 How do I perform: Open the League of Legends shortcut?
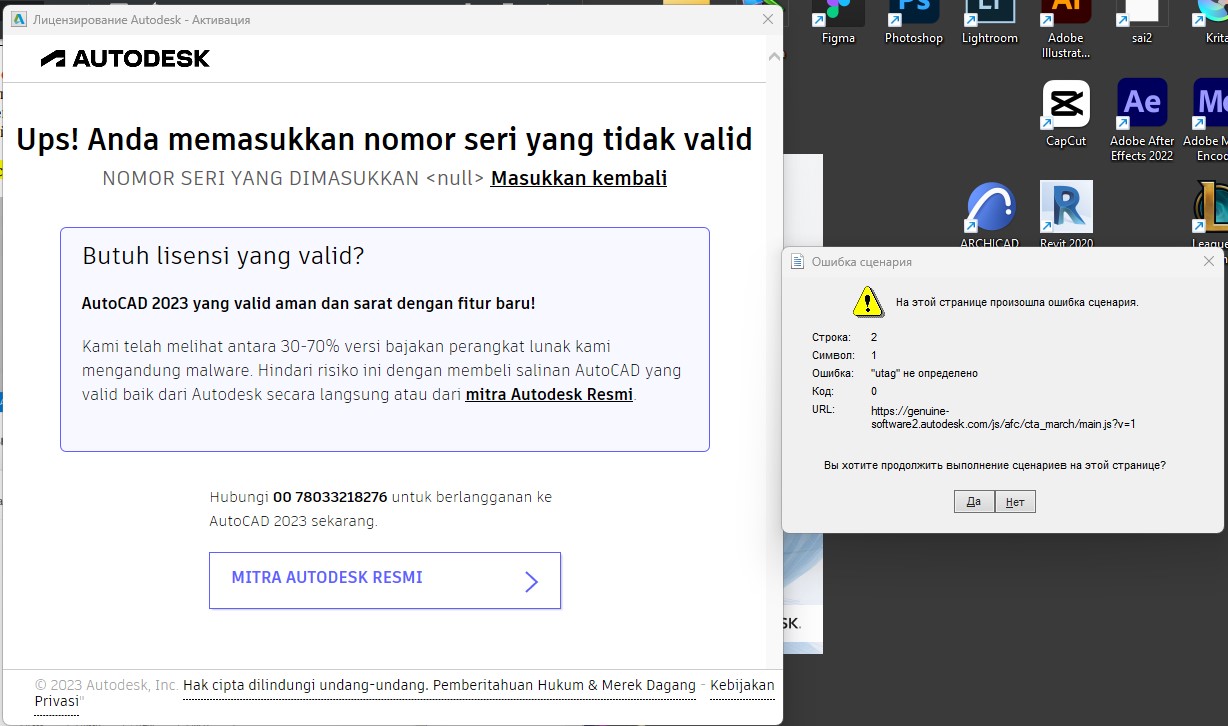pyautogui.click(x=1211, y=214)
